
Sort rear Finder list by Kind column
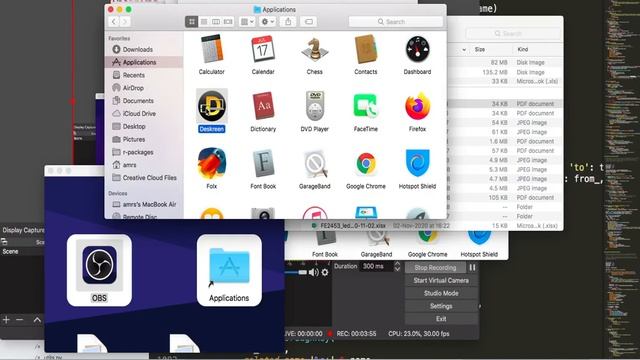click(522, 49)
